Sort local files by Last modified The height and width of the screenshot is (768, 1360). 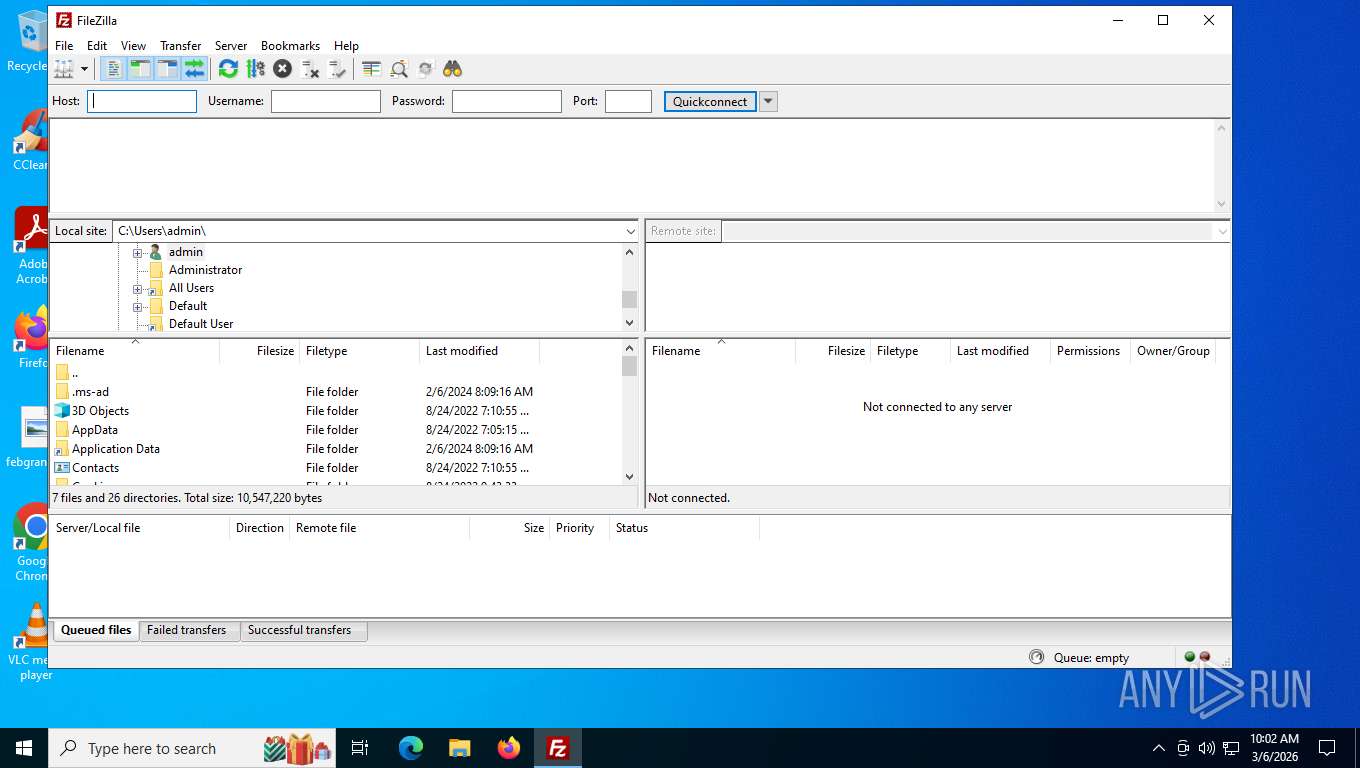pos(480,351)
